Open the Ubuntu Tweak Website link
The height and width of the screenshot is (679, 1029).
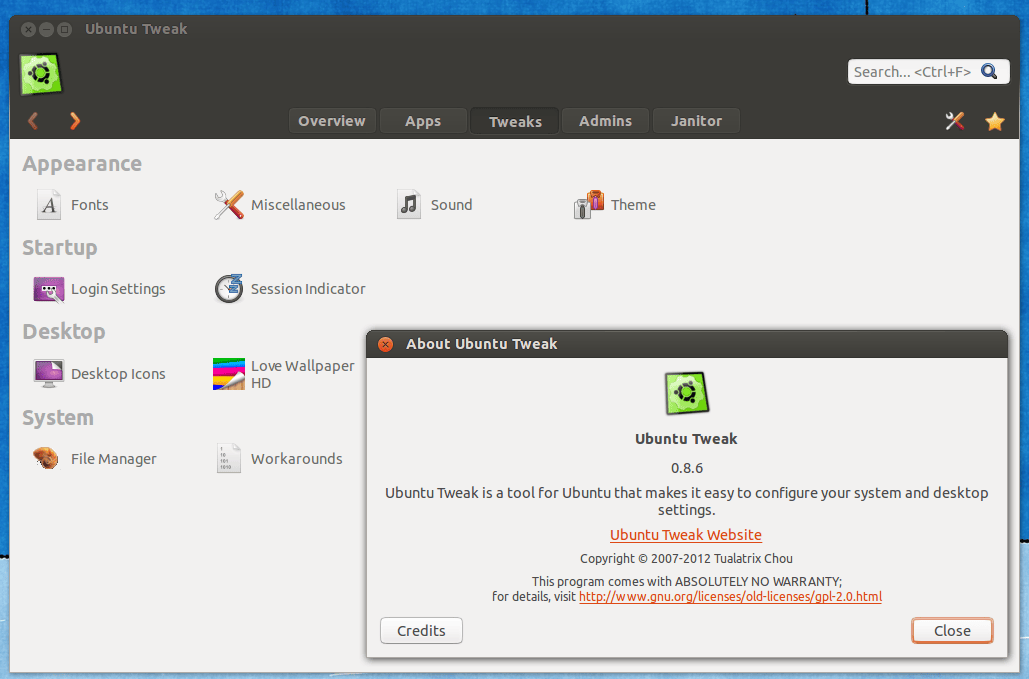(685, 534)
